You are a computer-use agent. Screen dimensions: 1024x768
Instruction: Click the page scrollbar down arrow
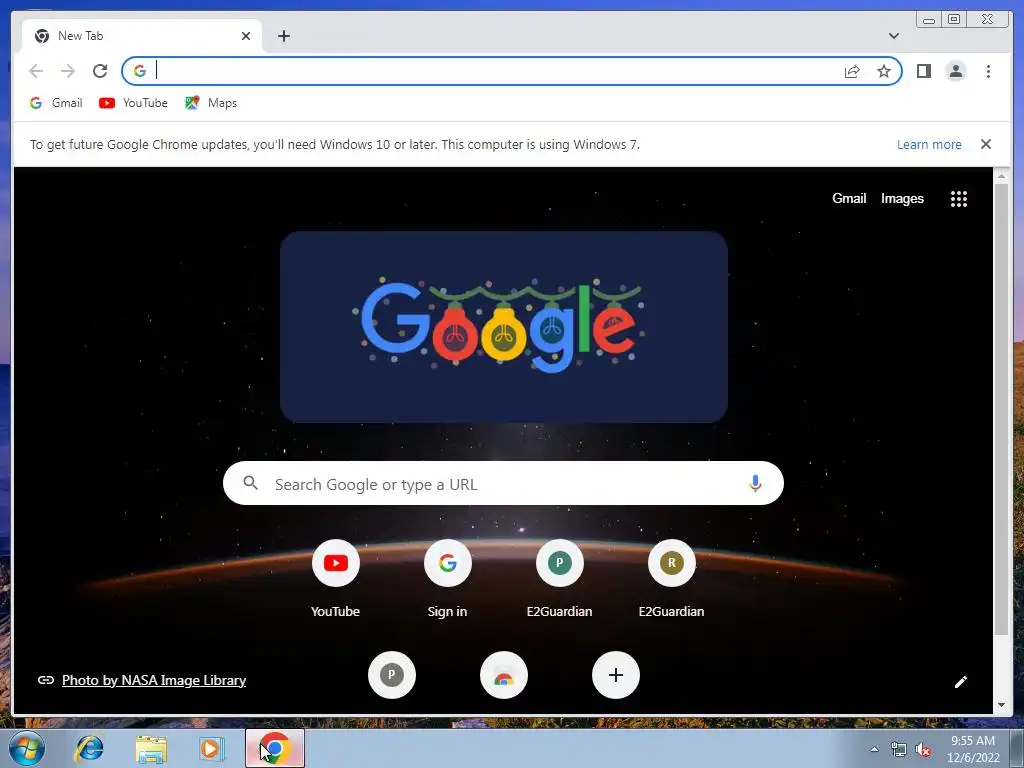tap(1001, 706)
